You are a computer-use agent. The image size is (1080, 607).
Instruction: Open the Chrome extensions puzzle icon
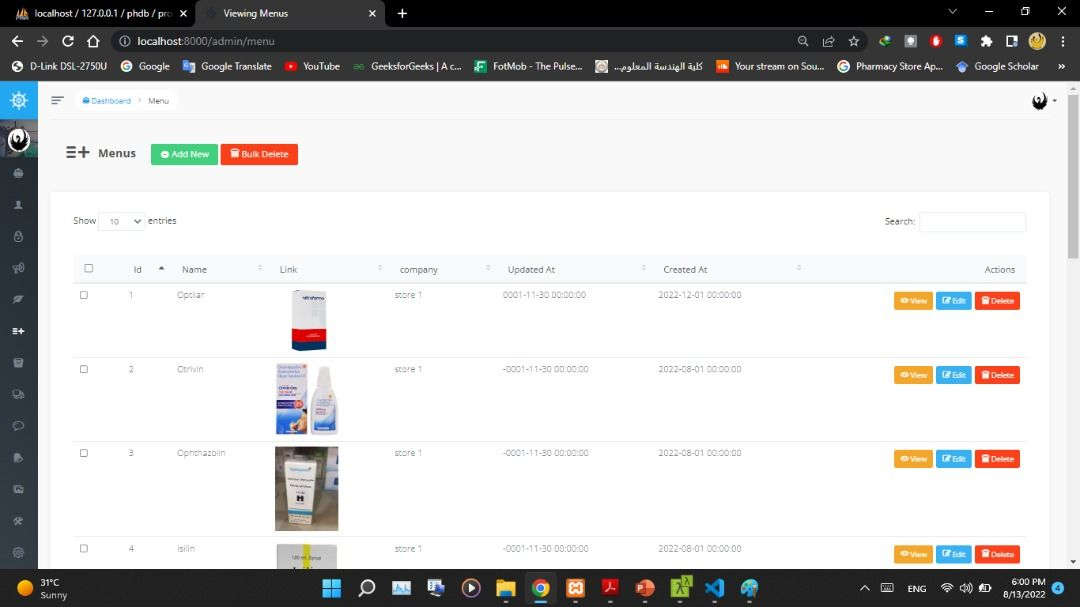[x=986, y=41]
